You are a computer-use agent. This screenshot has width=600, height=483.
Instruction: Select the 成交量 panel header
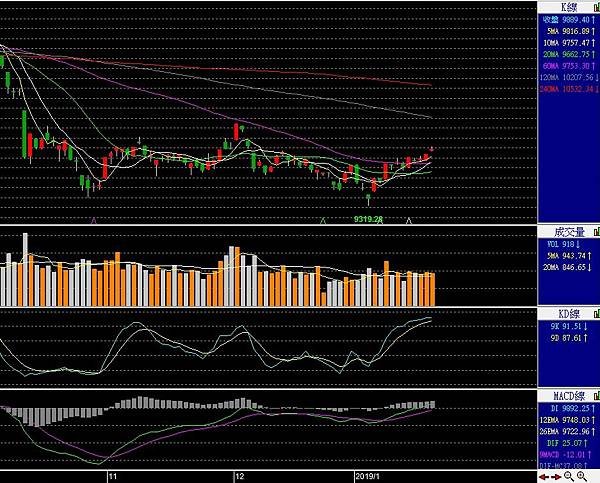569,232
